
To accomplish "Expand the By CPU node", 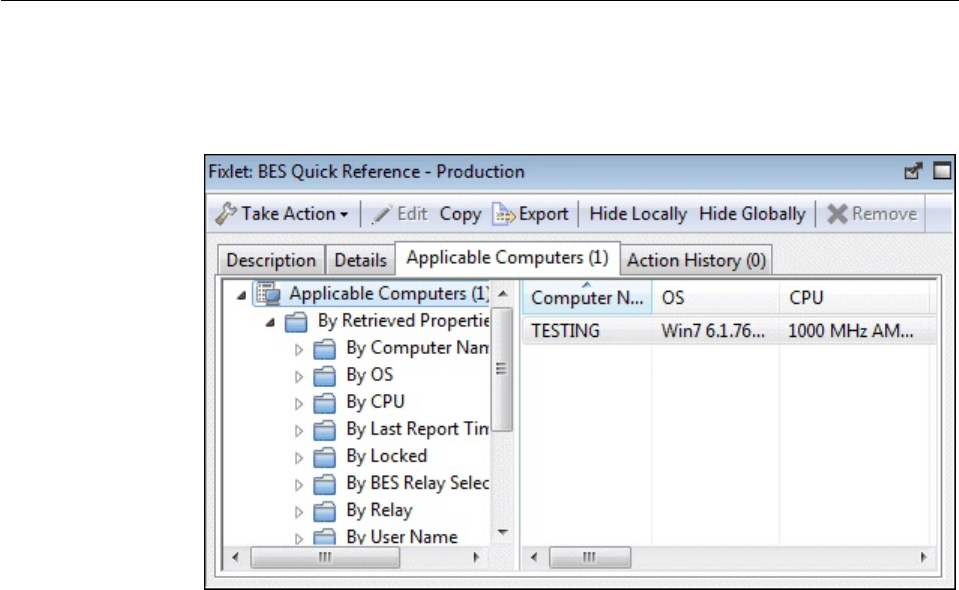I will [x=299, y=404].
